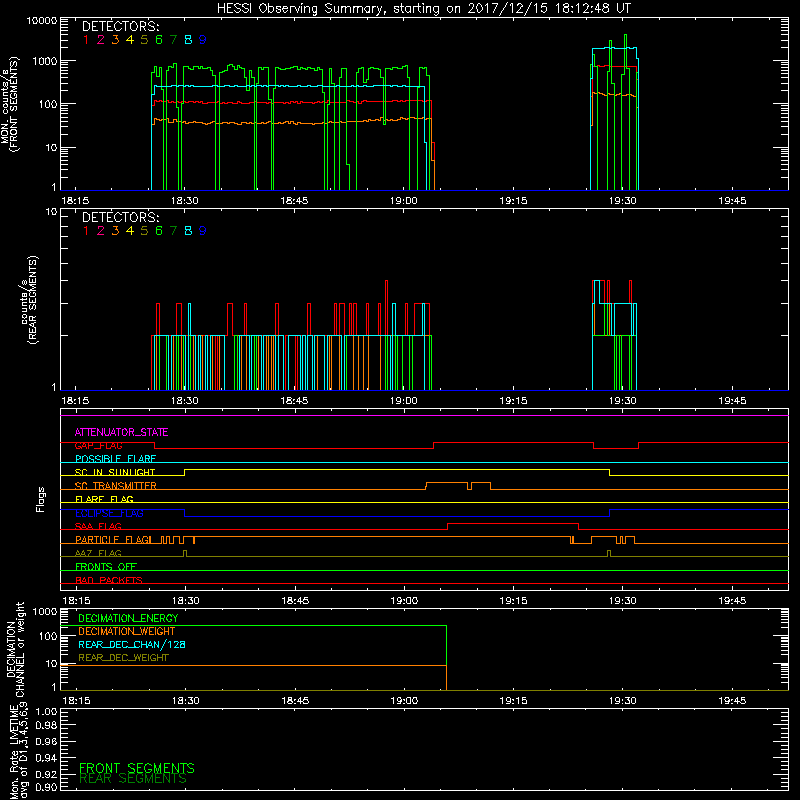Viewport: 800px width, 800px height.
Task: Select the "PARTICLE_FLAG" flag label
Action: [113, 540]
